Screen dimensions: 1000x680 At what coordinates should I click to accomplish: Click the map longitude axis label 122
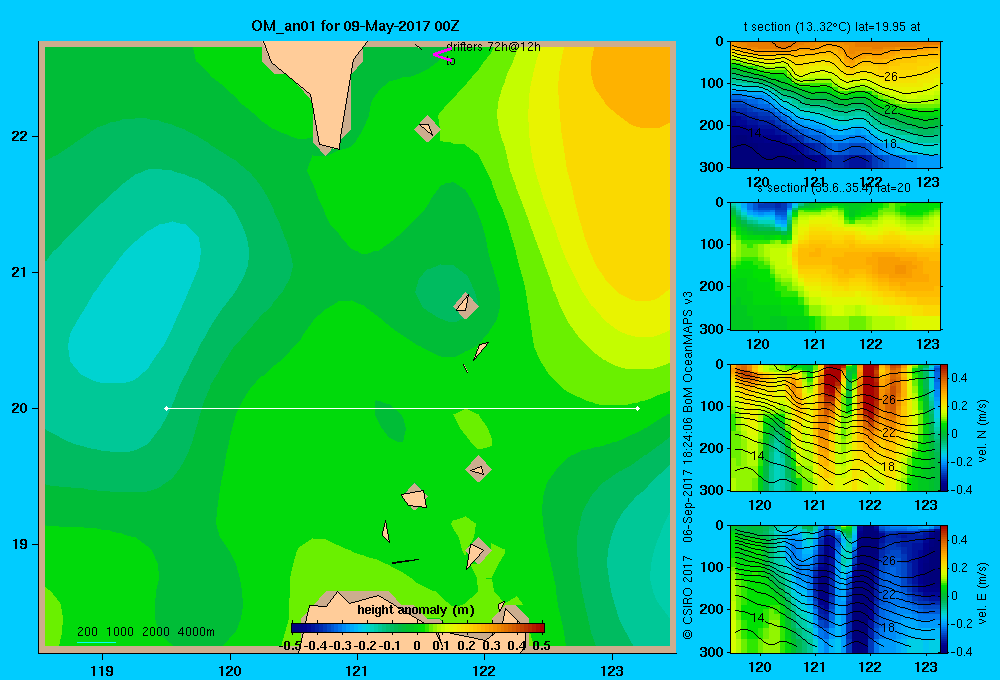pyautogui.click(x=484, y=670)
